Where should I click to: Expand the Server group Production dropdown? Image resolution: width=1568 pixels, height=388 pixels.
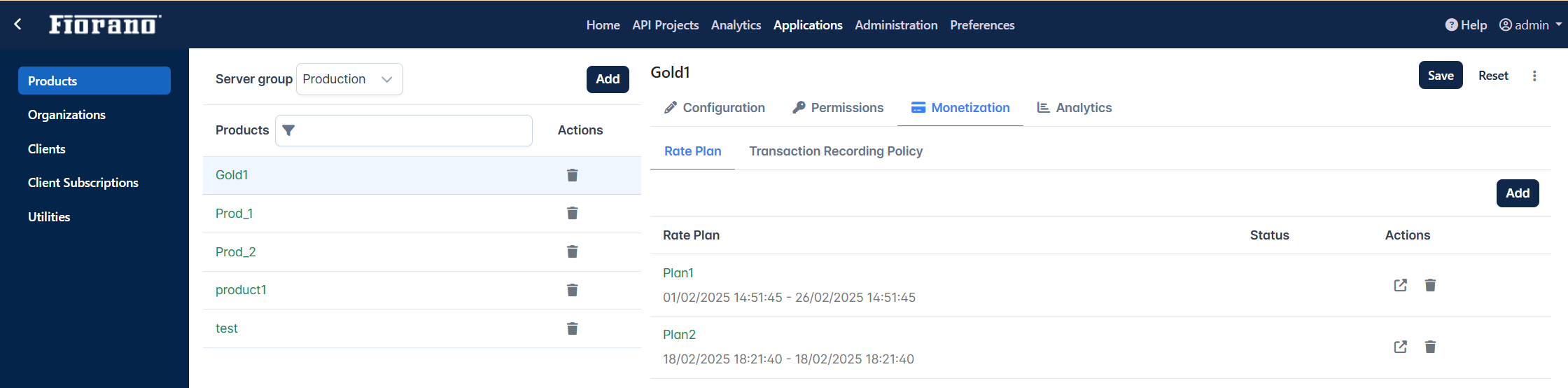pos(349,79)
